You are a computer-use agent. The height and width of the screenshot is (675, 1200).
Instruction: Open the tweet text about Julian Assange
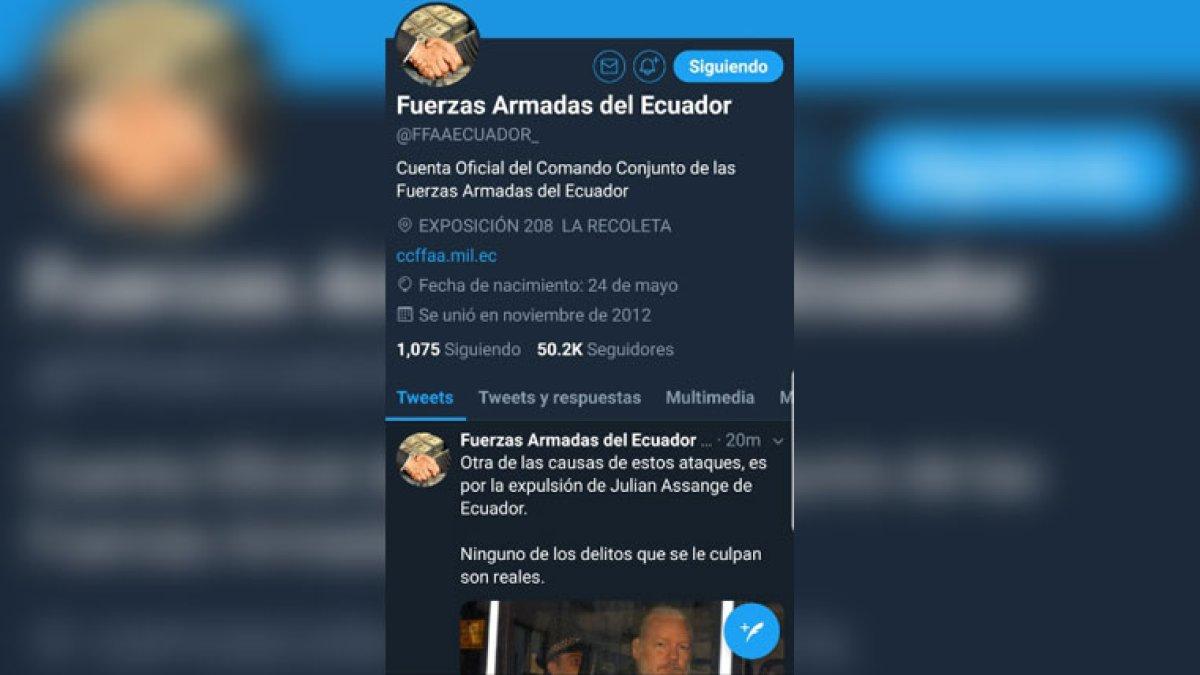pos(612,522)
